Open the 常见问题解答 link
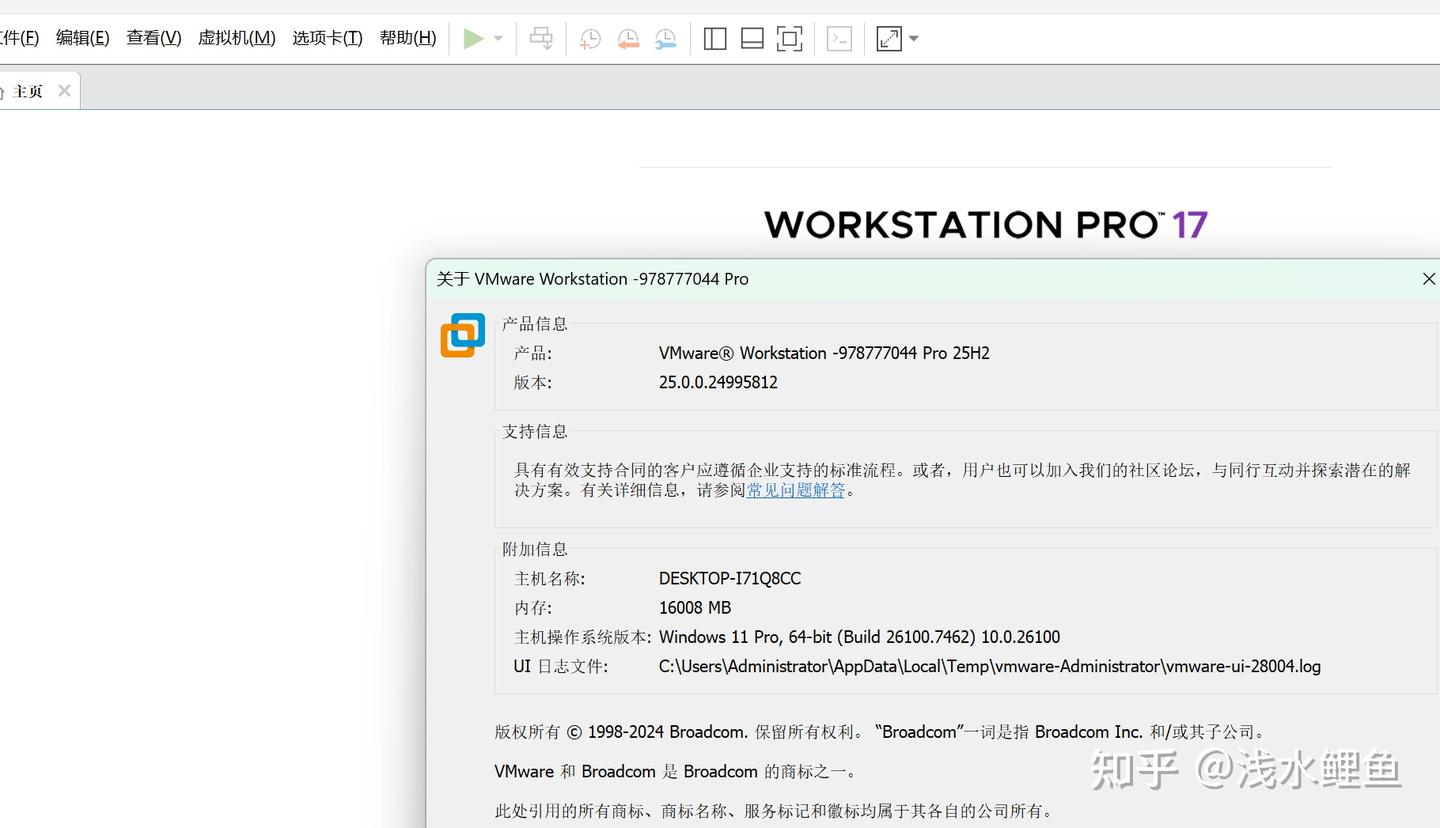 [795, 490]
